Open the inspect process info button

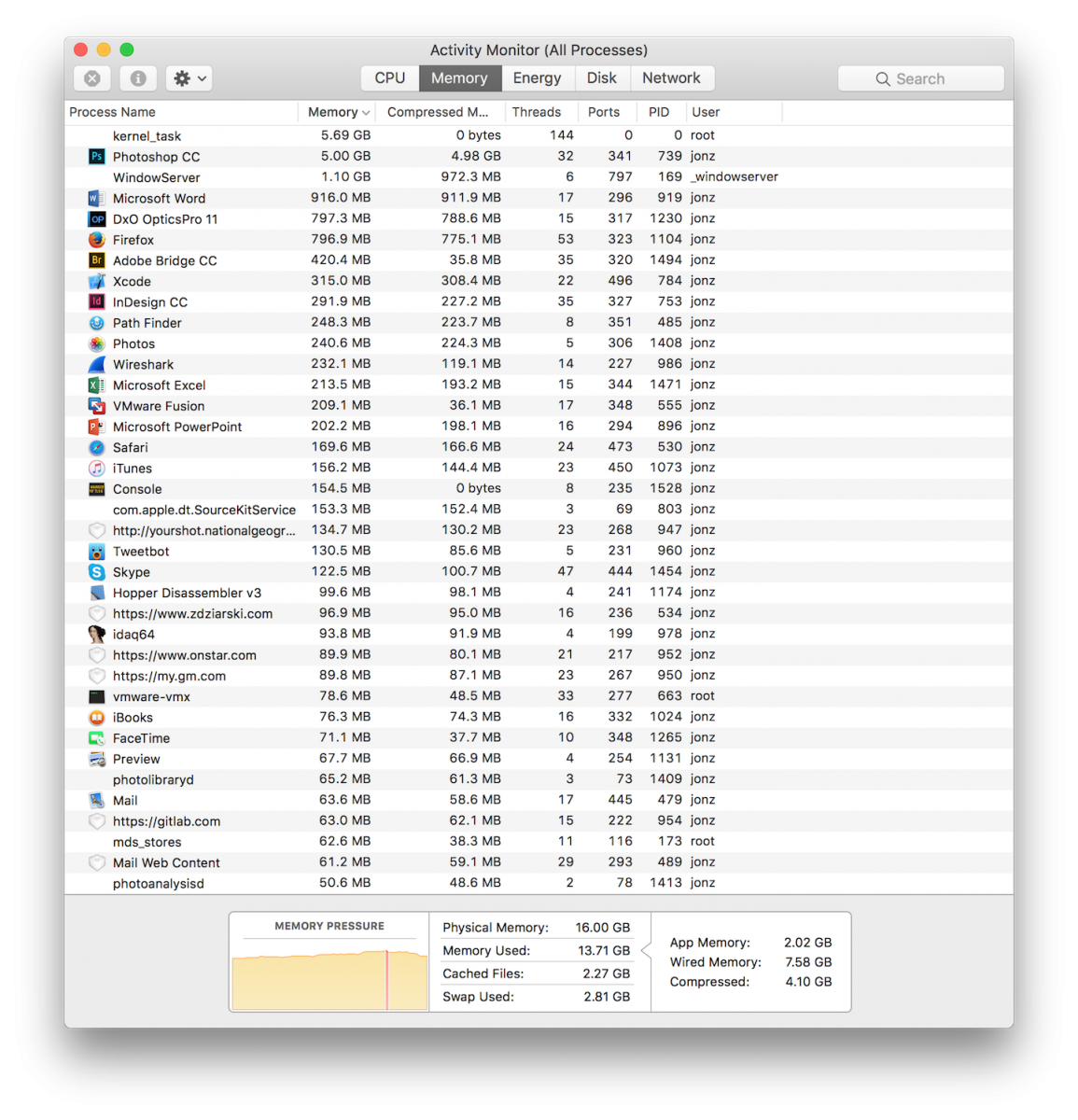point(138,78)
